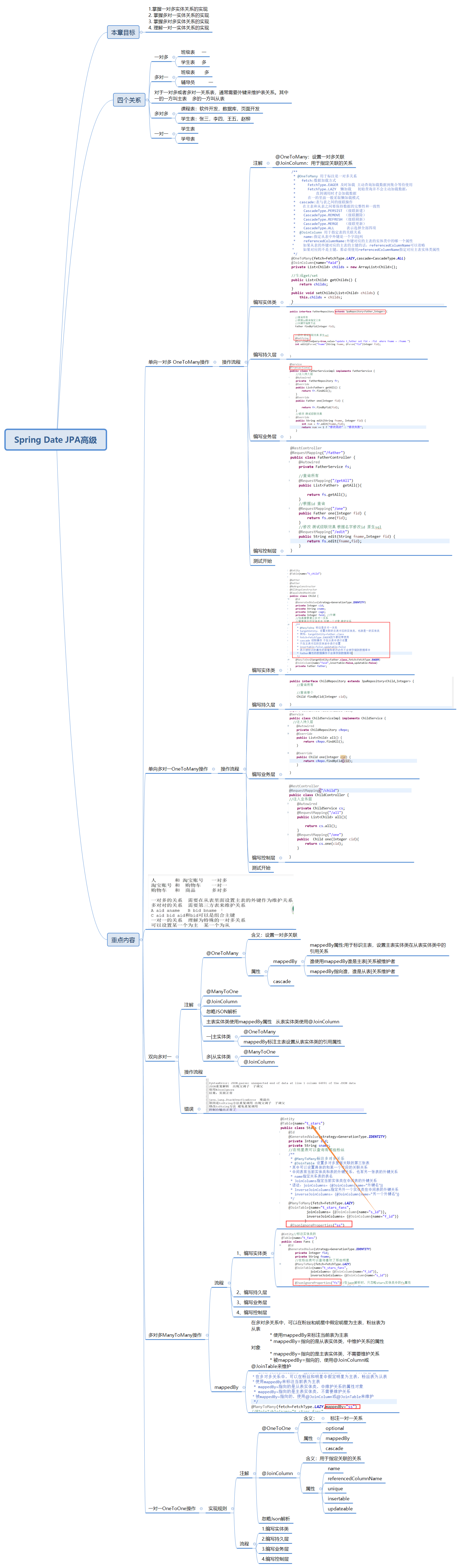
Task: Collapse the 四个关系 branch via its circle toggle
Action: pos(148,100)
